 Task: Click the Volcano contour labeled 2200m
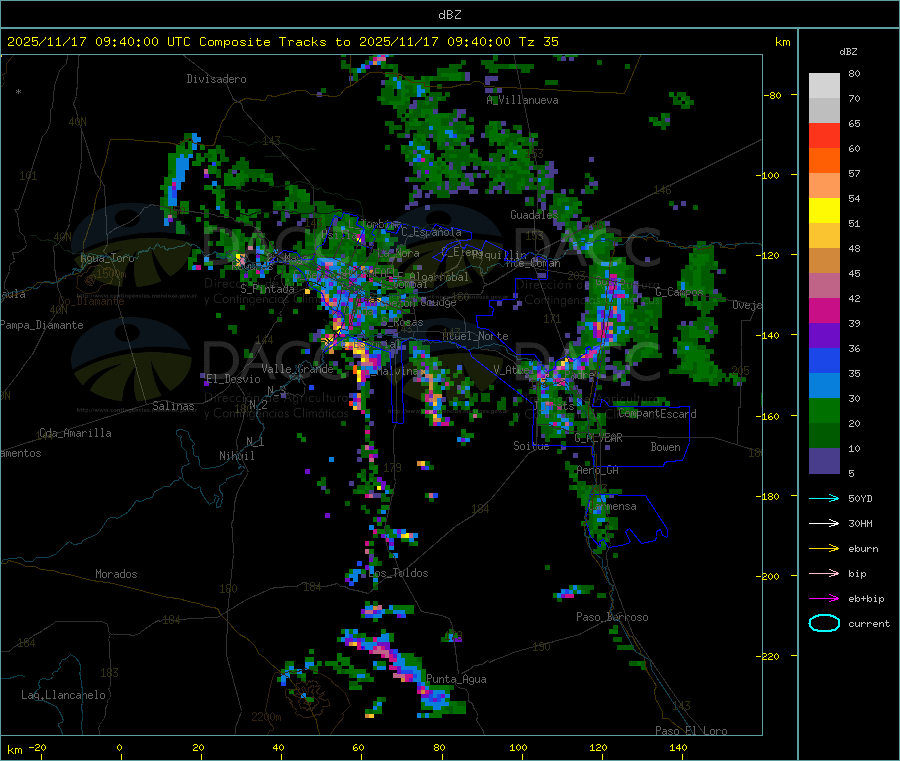pos(308,696)
